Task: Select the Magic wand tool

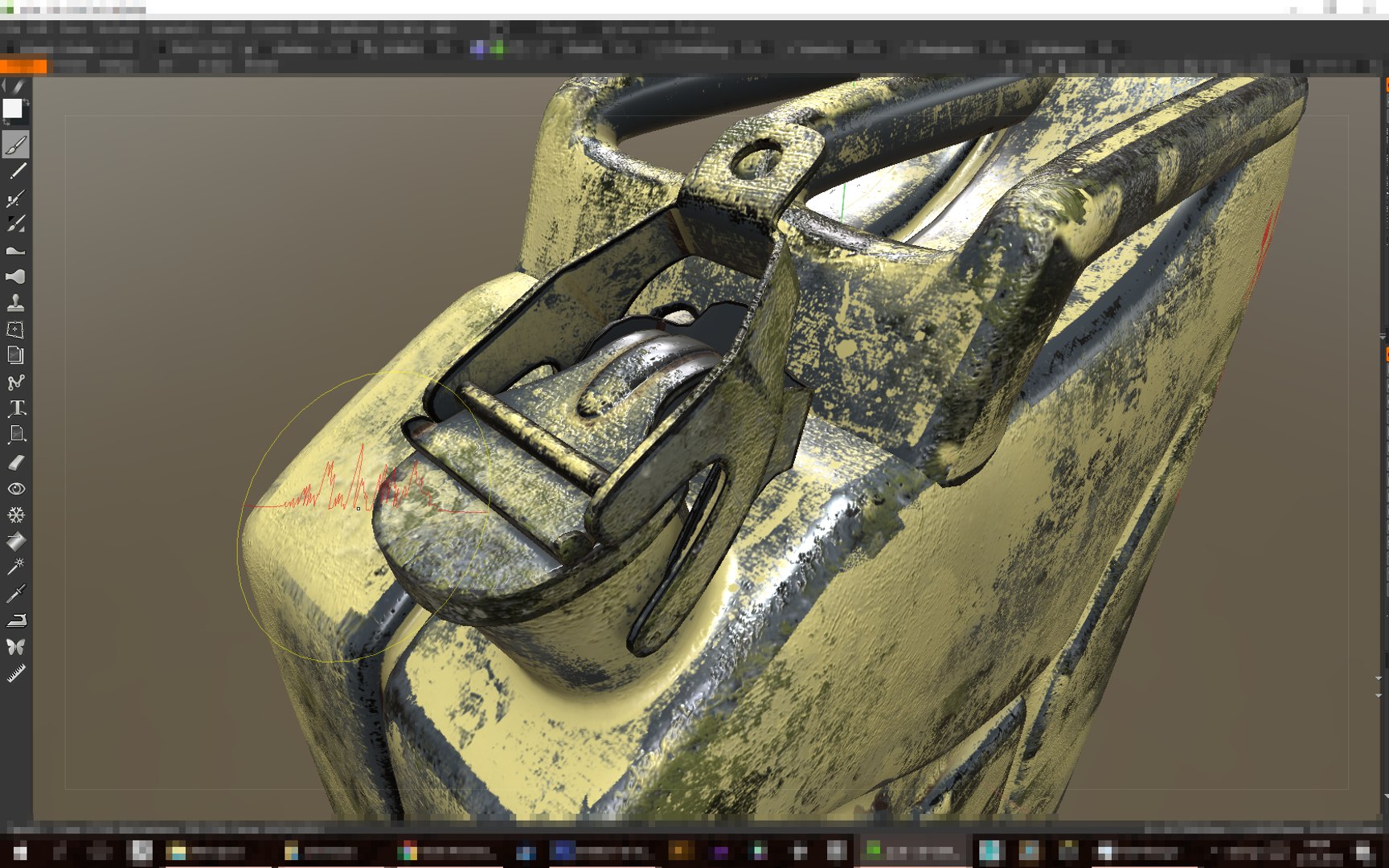Action: 16,567
